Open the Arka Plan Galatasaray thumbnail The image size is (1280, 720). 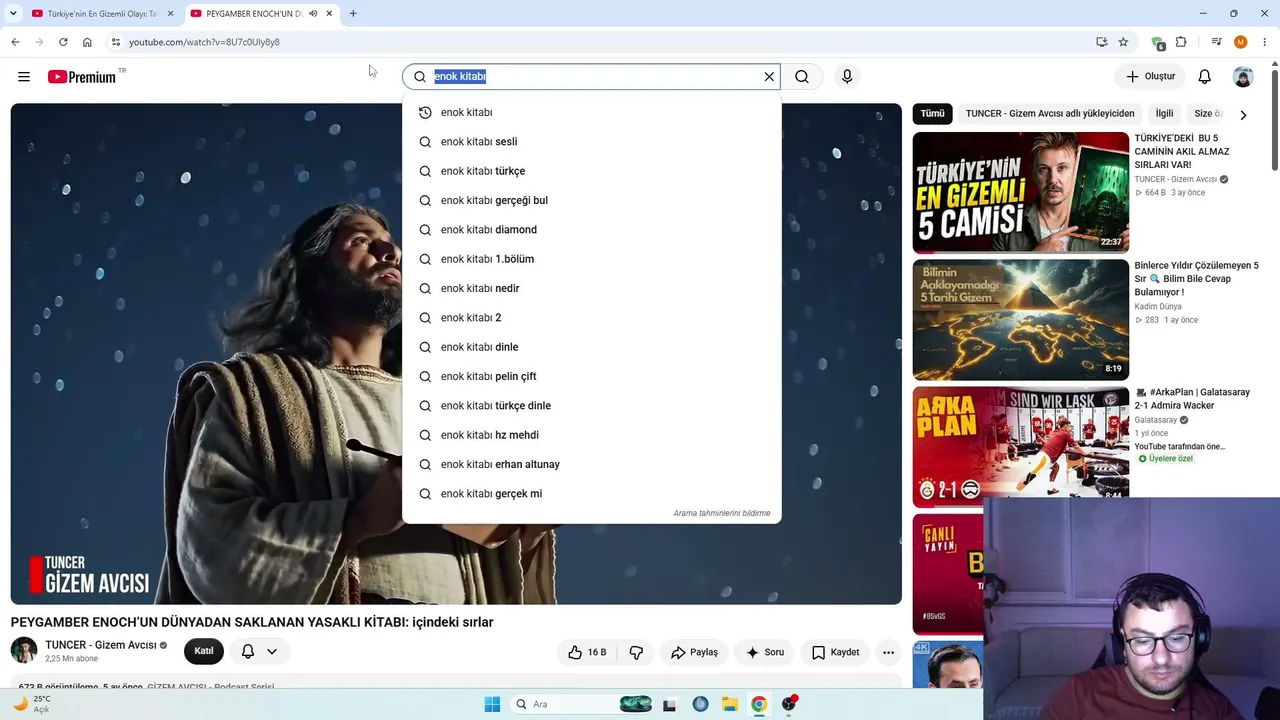click(x=1020, y=447)
